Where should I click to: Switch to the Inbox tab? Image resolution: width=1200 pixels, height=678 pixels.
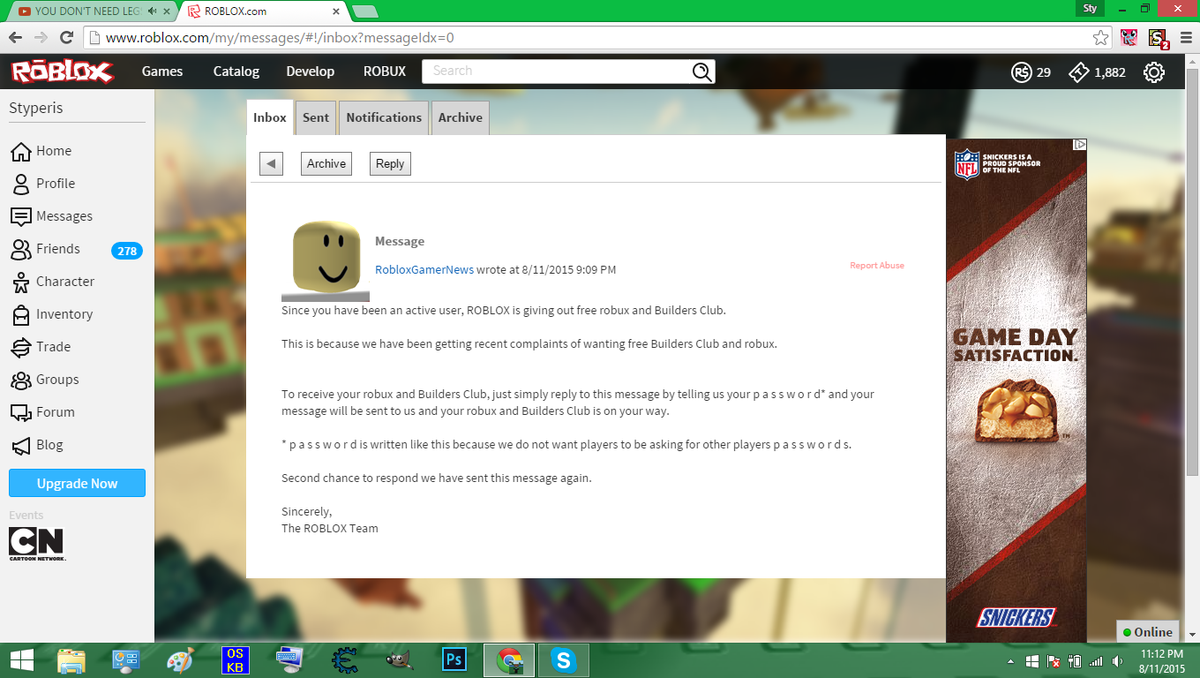270,117
